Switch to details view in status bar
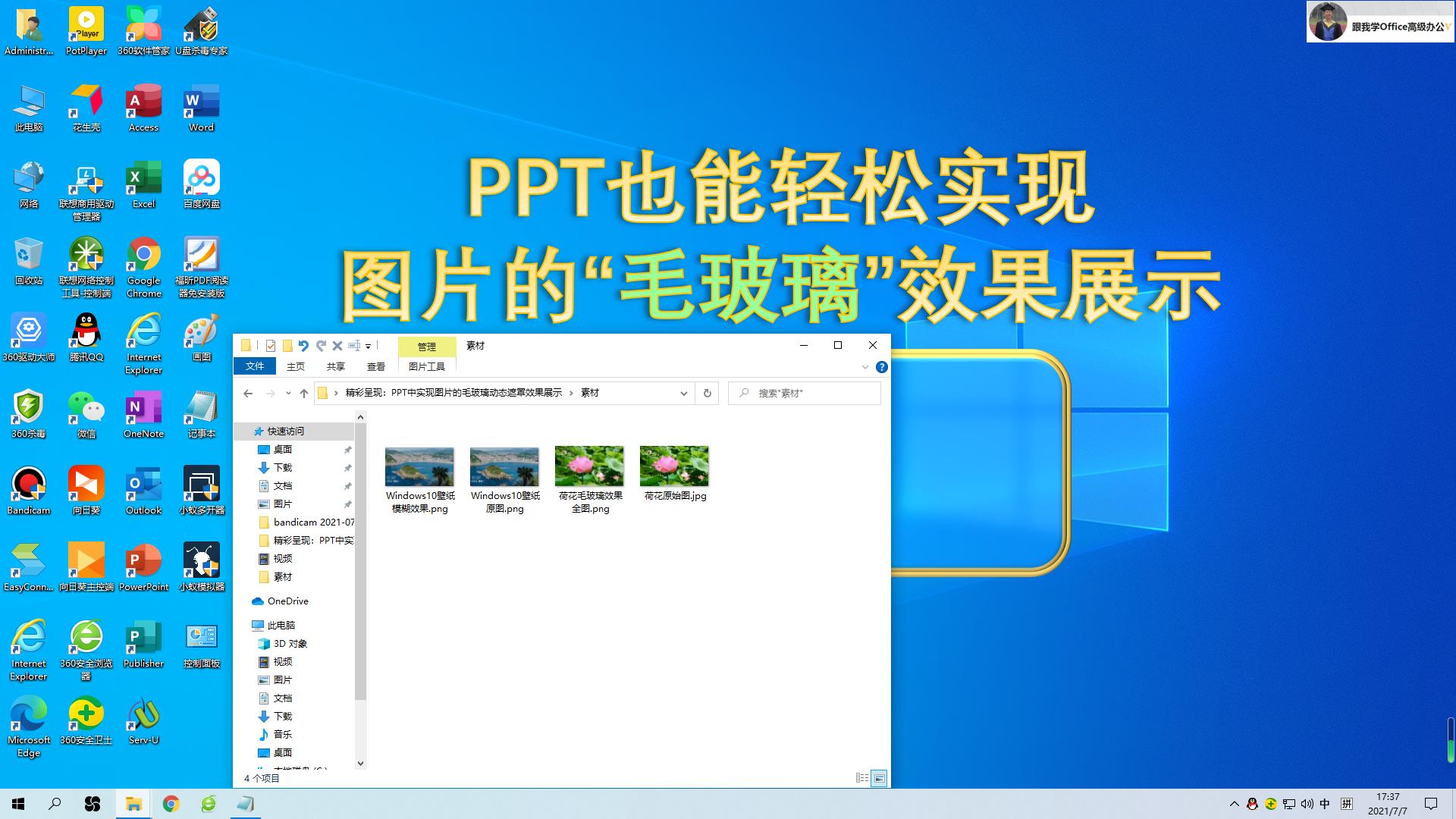1456x819 pixels. pos(861,778)
